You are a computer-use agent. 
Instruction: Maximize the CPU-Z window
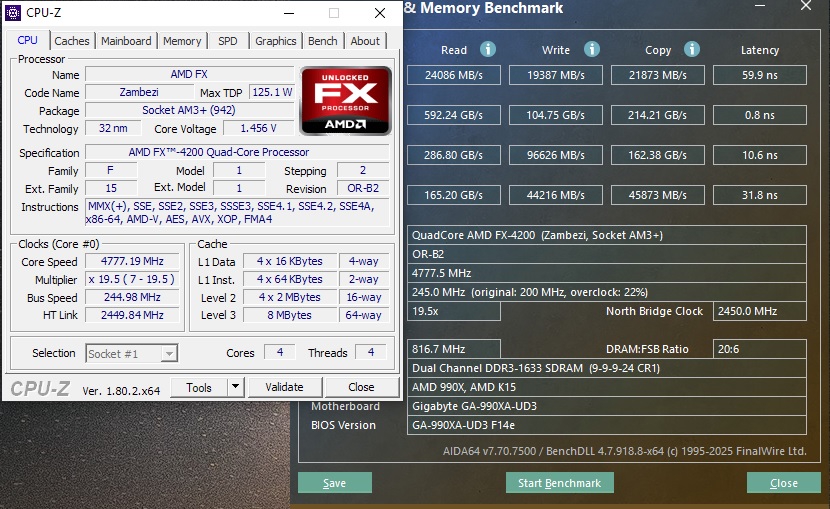pyautogui.click(x=334, y=13)
